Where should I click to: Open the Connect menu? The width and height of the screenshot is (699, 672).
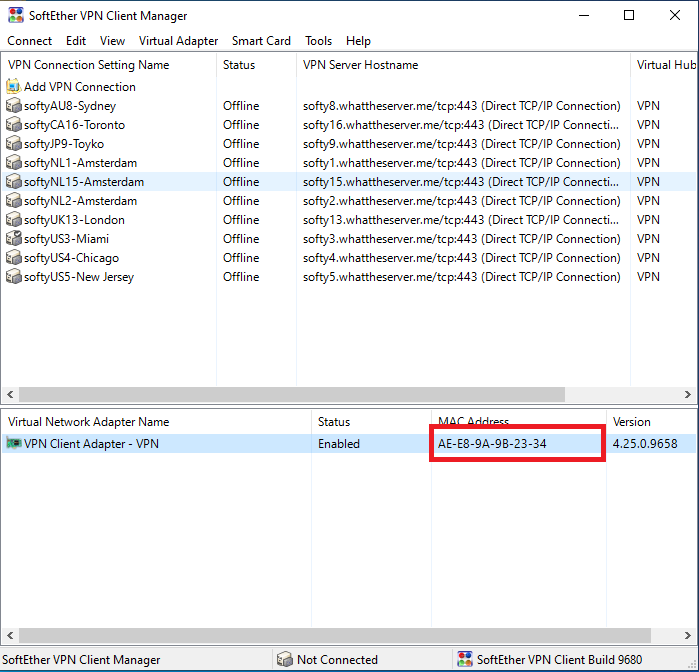point(29,41)
